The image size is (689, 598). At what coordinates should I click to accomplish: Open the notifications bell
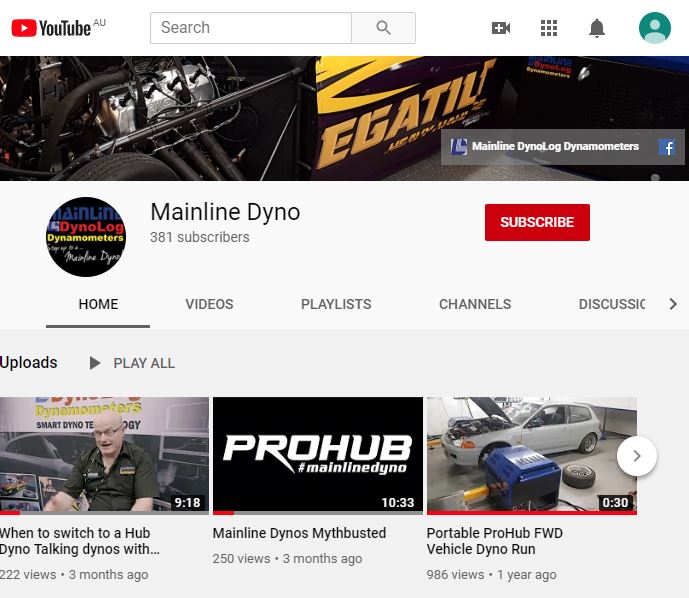click(x=597, y=28)
